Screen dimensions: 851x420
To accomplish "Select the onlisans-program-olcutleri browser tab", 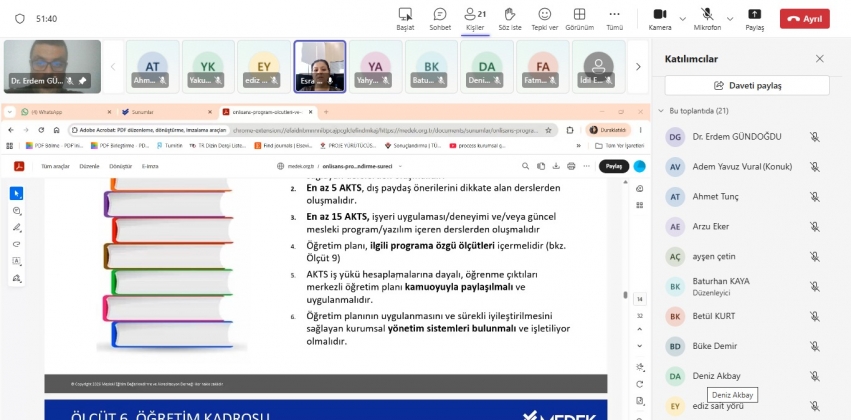I will pyautogui.click(x=267, y=112).
